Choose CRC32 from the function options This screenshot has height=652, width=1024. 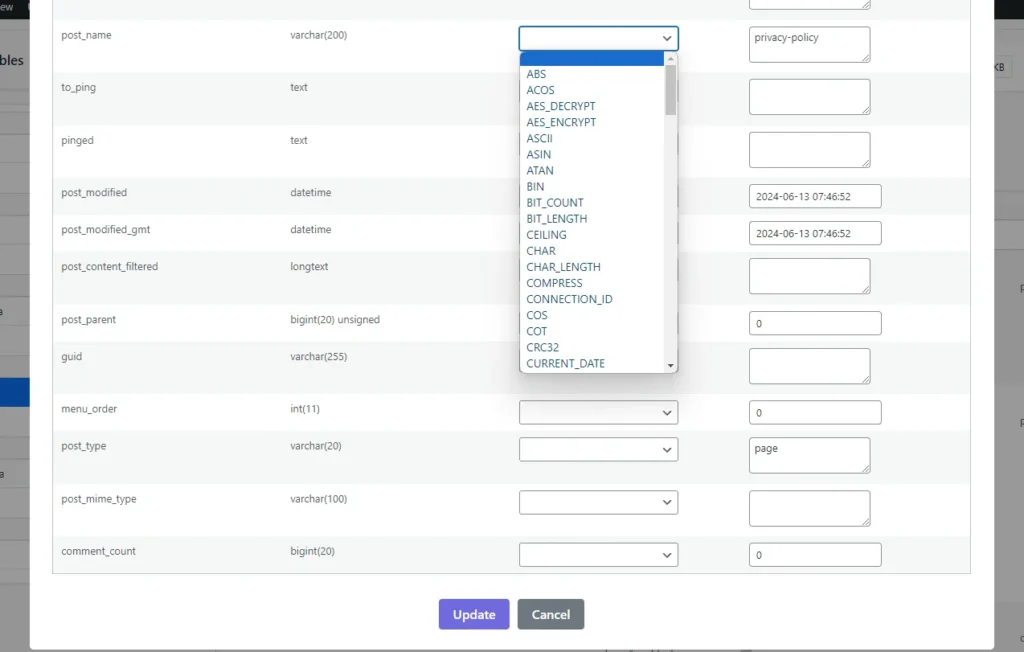click(x=541, y=347)
